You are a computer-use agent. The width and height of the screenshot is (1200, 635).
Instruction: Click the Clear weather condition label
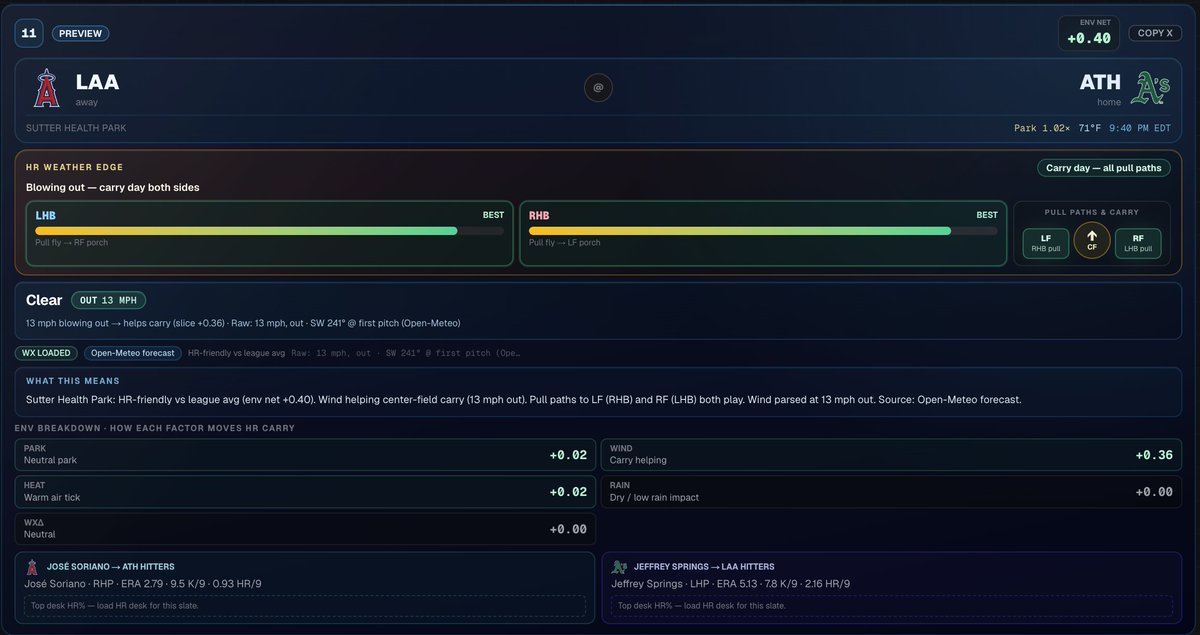coord(44,300)
